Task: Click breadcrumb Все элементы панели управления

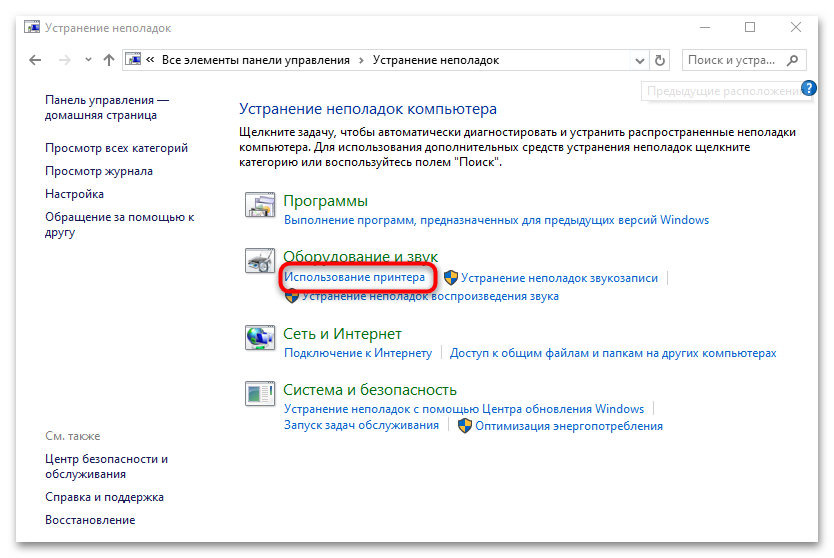Action: pos(255,60)
